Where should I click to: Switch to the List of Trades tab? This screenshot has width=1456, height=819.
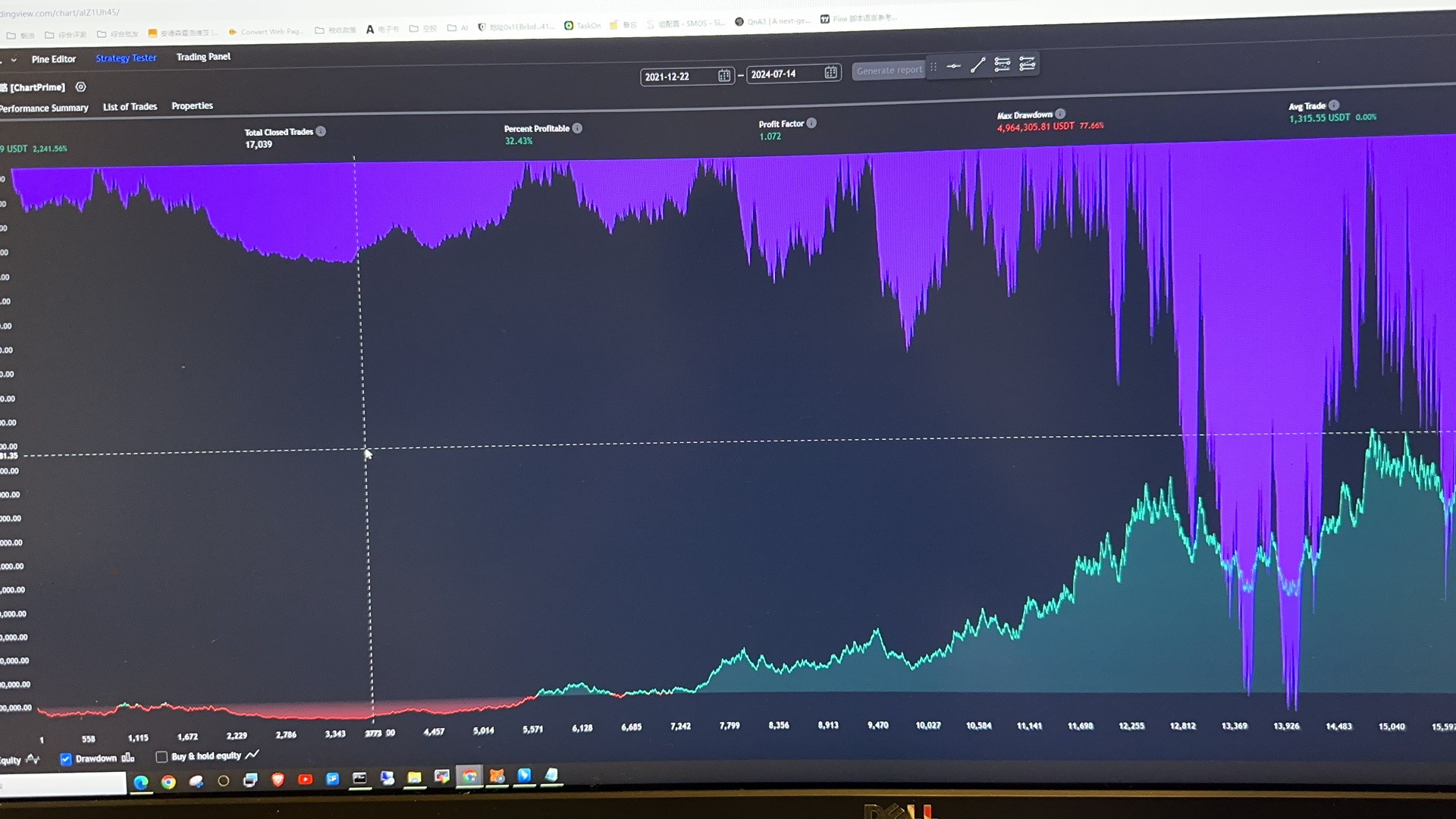[x=130, y=106]
